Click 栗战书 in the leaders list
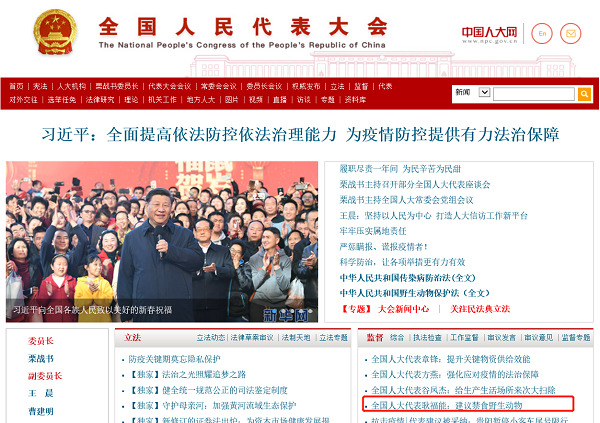600x423 pixels. tap(41, 358)
